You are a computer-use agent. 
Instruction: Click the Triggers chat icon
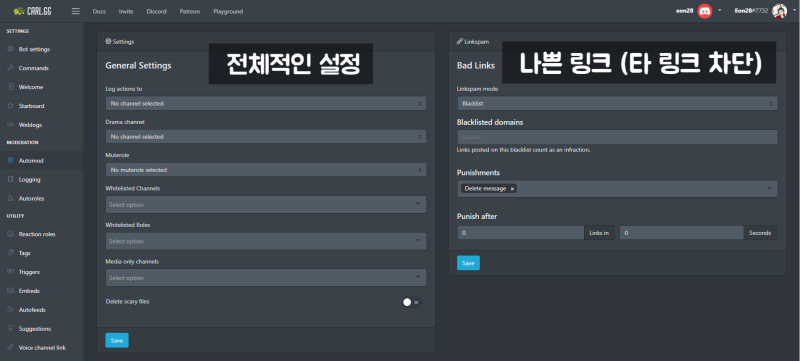click(x=10, y=272)
